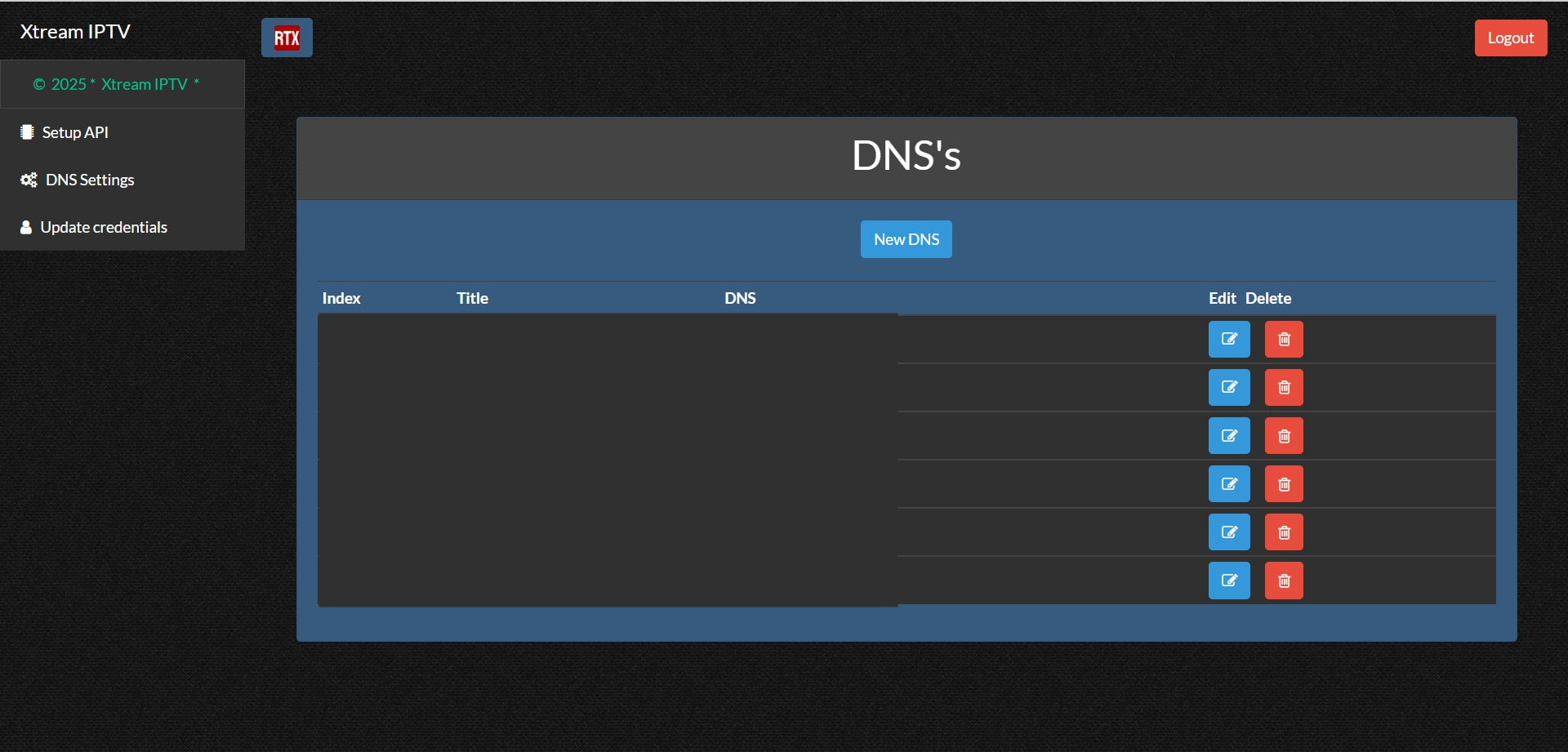Open Setup API from sidebar
The image size is (1568, 752).
pos(74,132)
